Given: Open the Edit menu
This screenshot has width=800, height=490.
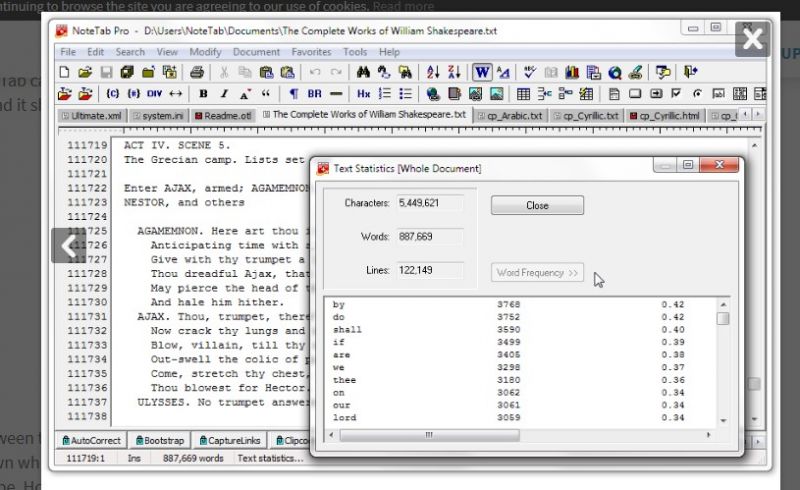Looking at the screenshot, I should click(x=95, y=52).
